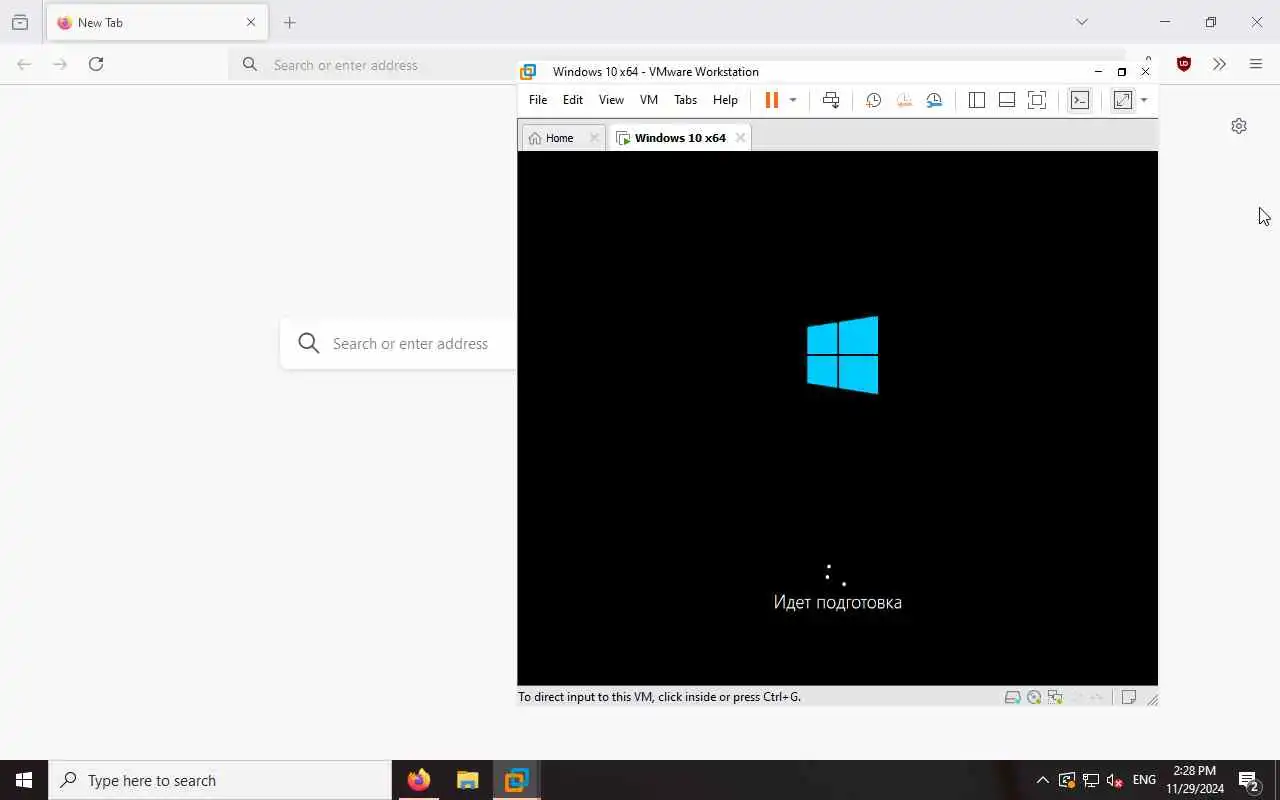Show or hide the VMware library sidebar

(x=977, y=100)
